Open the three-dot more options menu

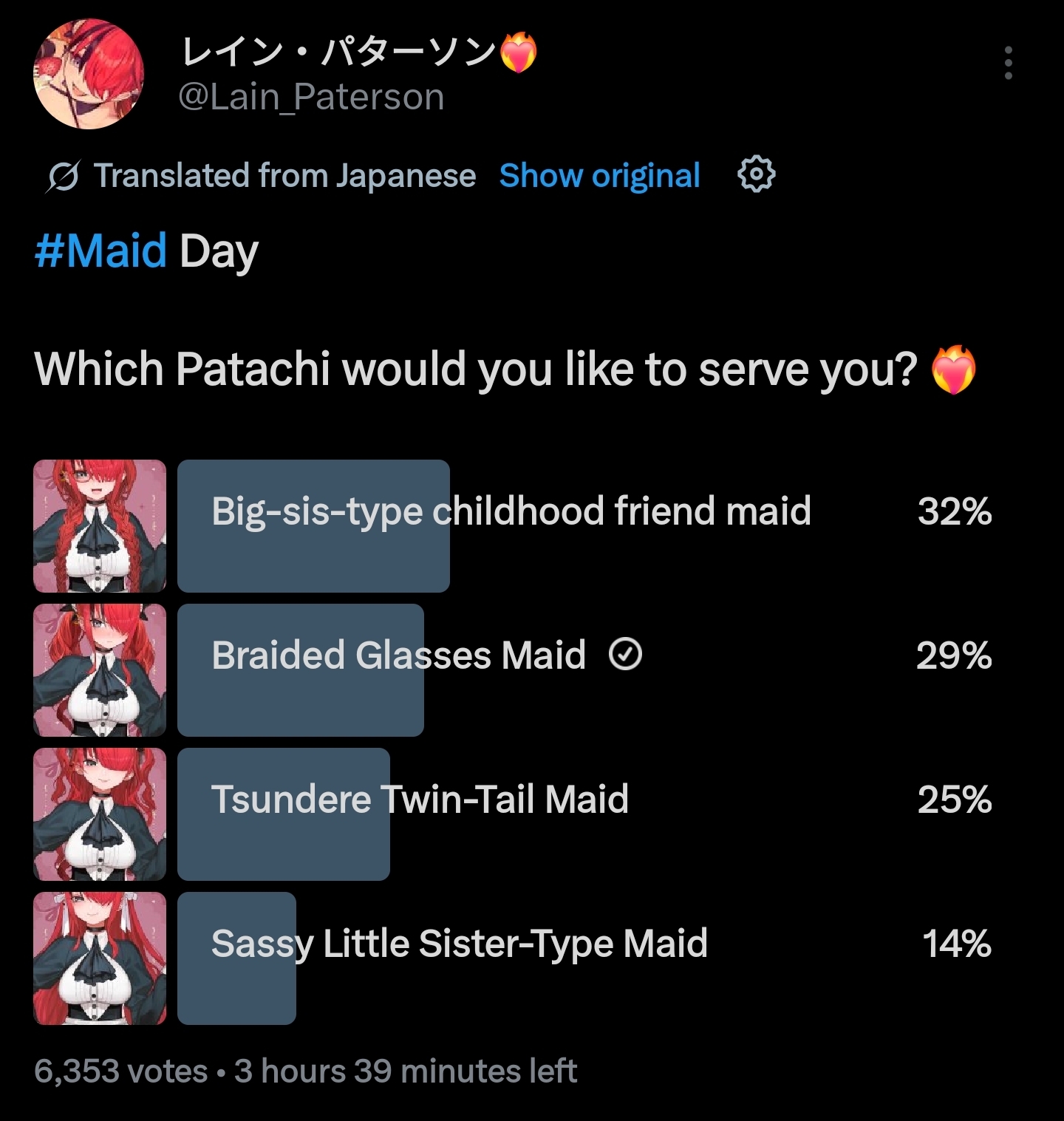click(1008, 63)
